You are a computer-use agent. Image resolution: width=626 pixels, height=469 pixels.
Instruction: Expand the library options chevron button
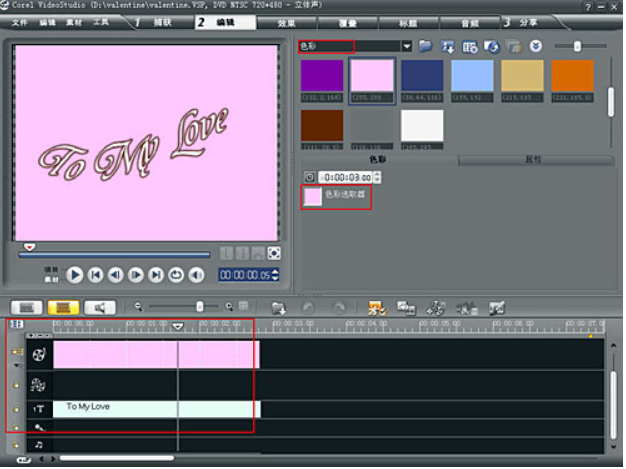536,46
